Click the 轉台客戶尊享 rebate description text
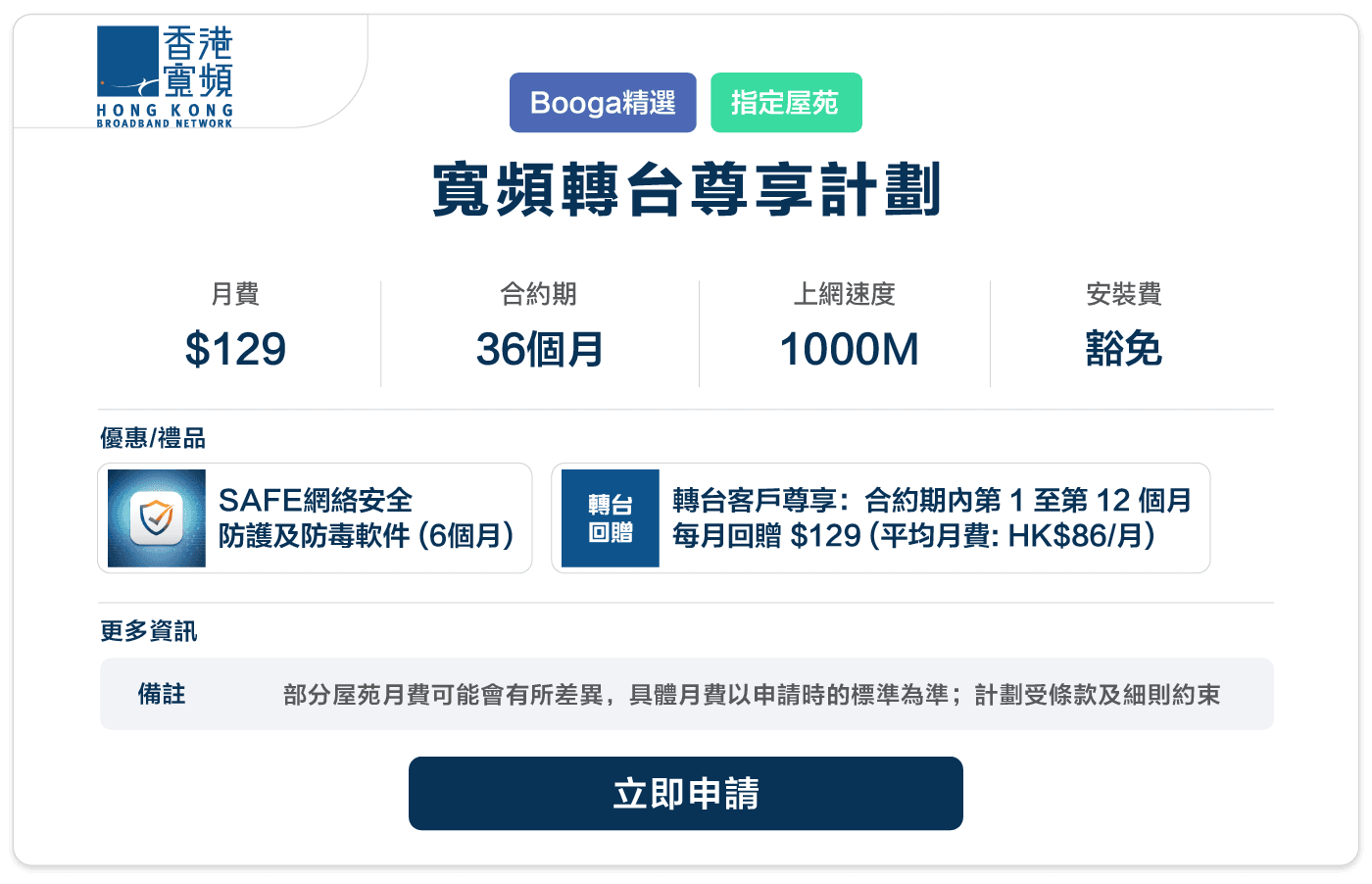Viewport: 1372px width, 884px height. point(932,518)
